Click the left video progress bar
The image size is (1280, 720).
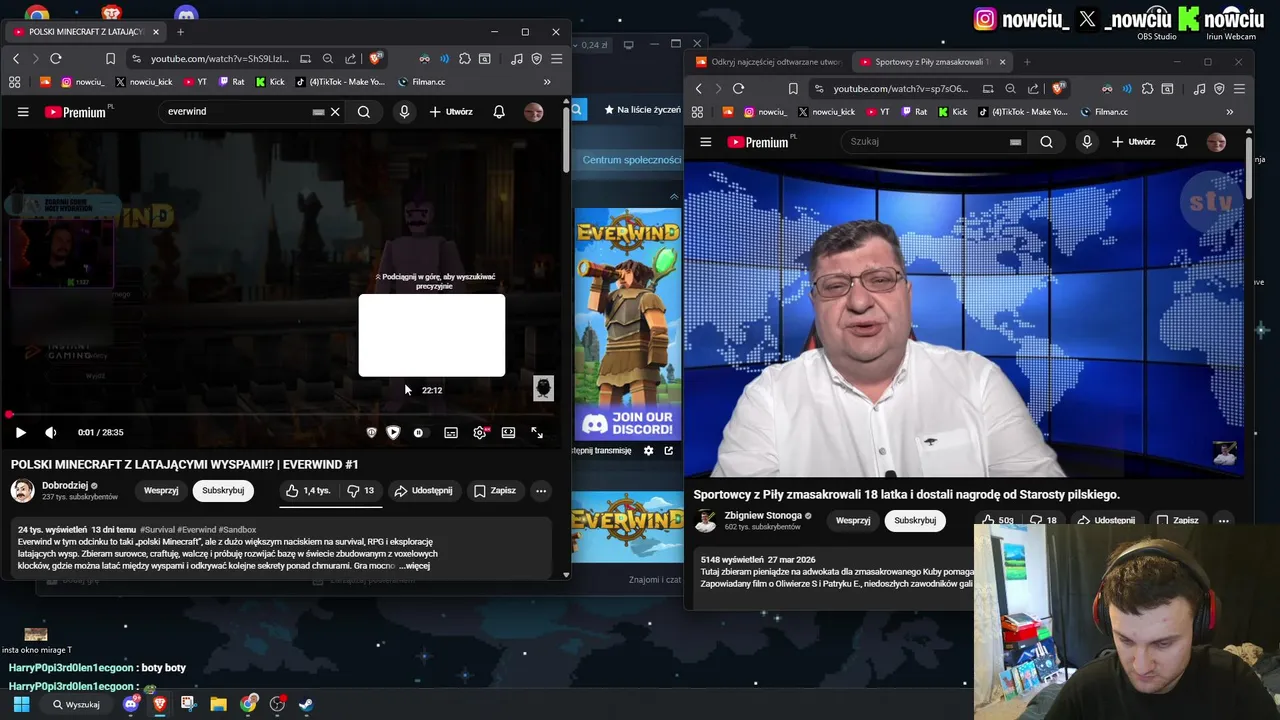pos(280,414)
